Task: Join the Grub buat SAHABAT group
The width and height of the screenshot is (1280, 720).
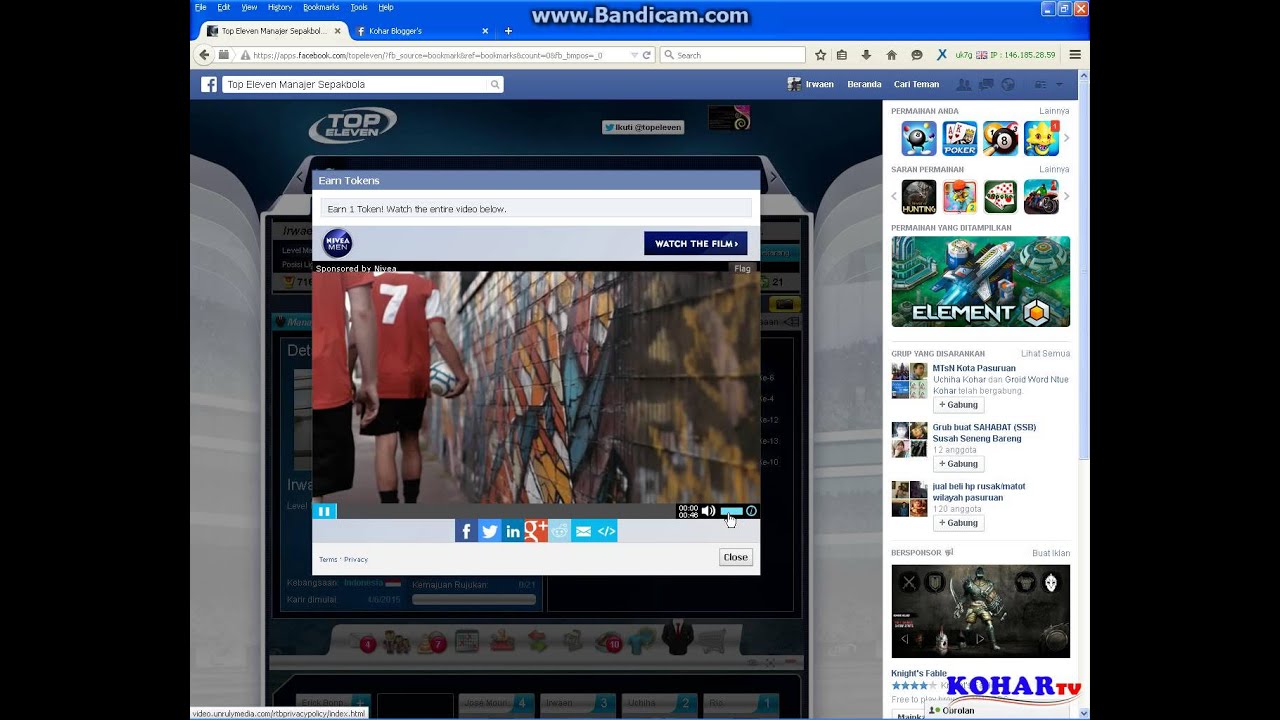Action: [958, 464]
